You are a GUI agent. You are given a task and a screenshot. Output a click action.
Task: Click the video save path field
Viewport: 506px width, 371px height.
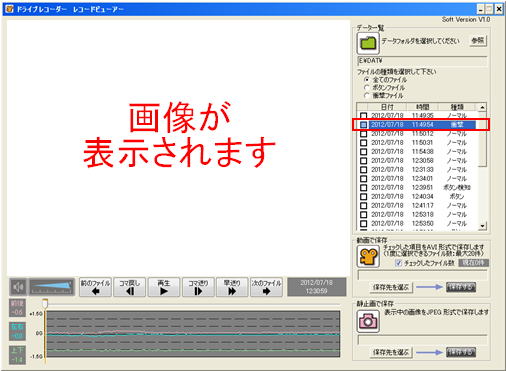pos(422,275)
